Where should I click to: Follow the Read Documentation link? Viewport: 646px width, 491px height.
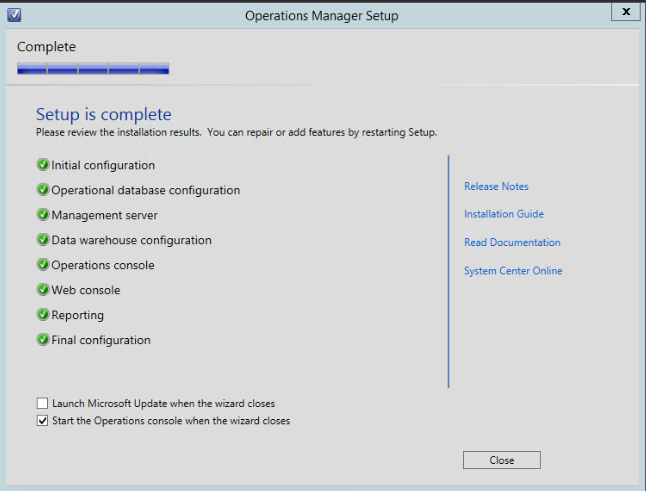(512, 243)
